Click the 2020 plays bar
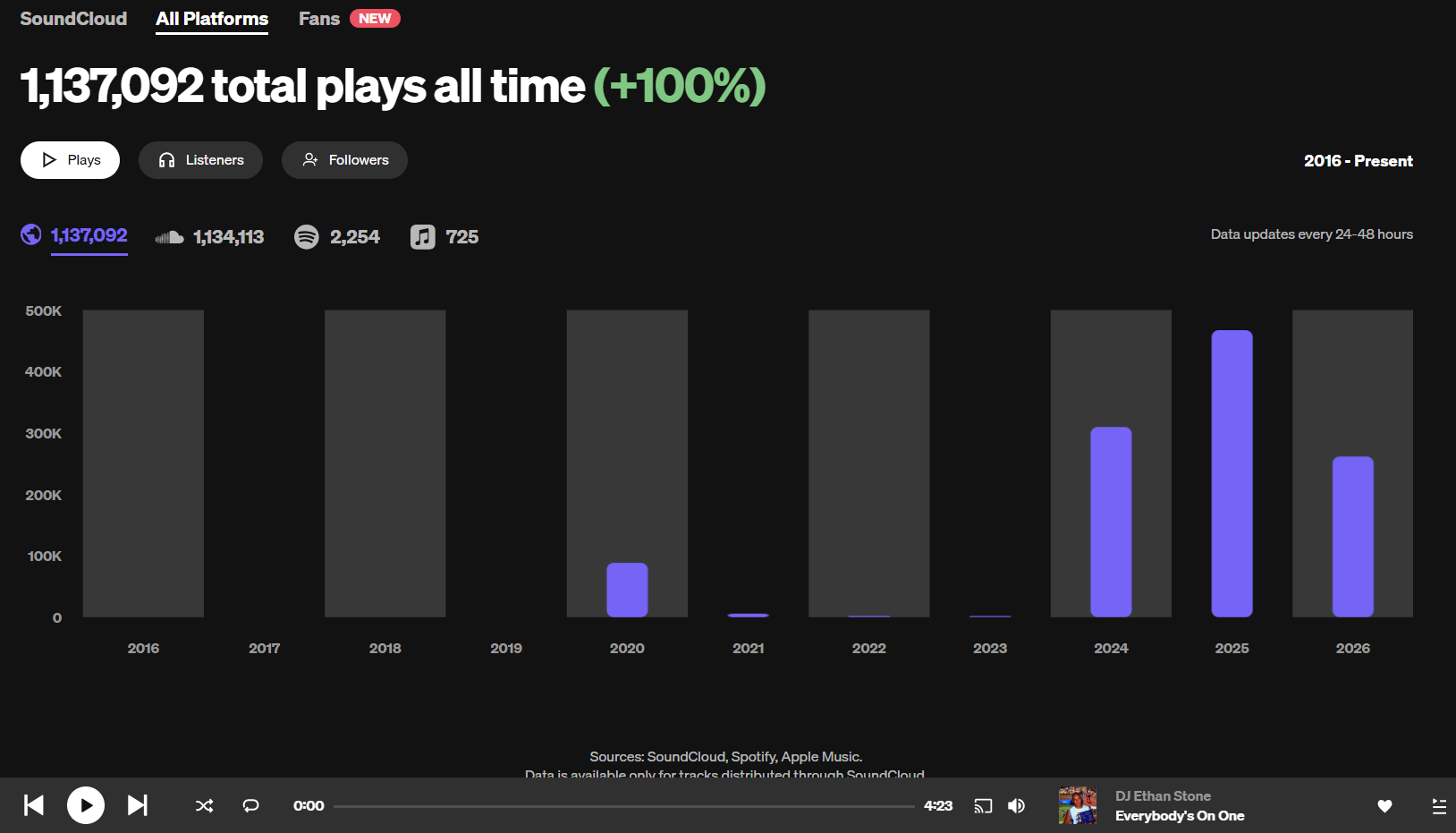The width and height of the screenshot is (1456, 833). [627, 590]
